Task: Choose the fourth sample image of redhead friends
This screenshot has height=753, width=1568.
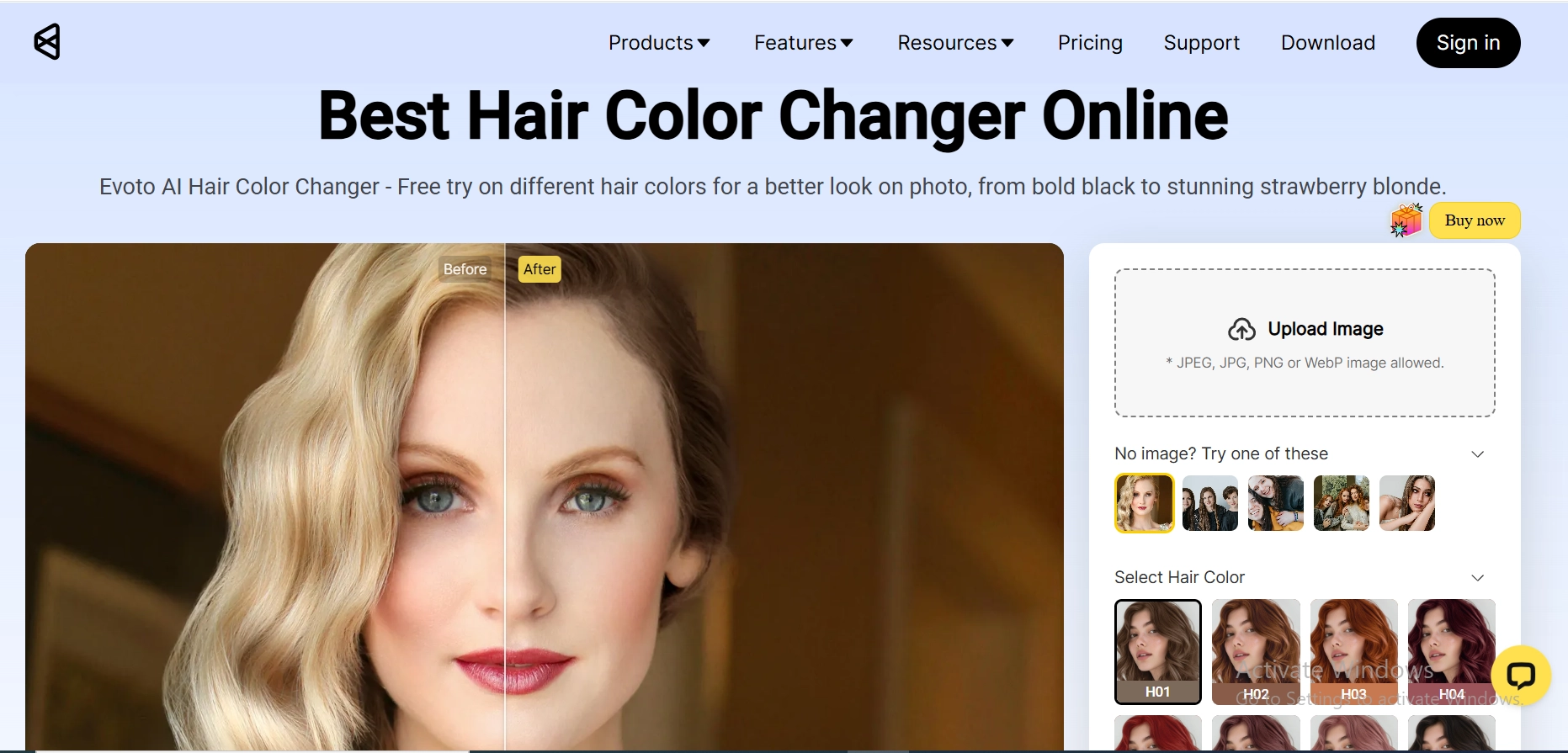Action: point(1341,503)
